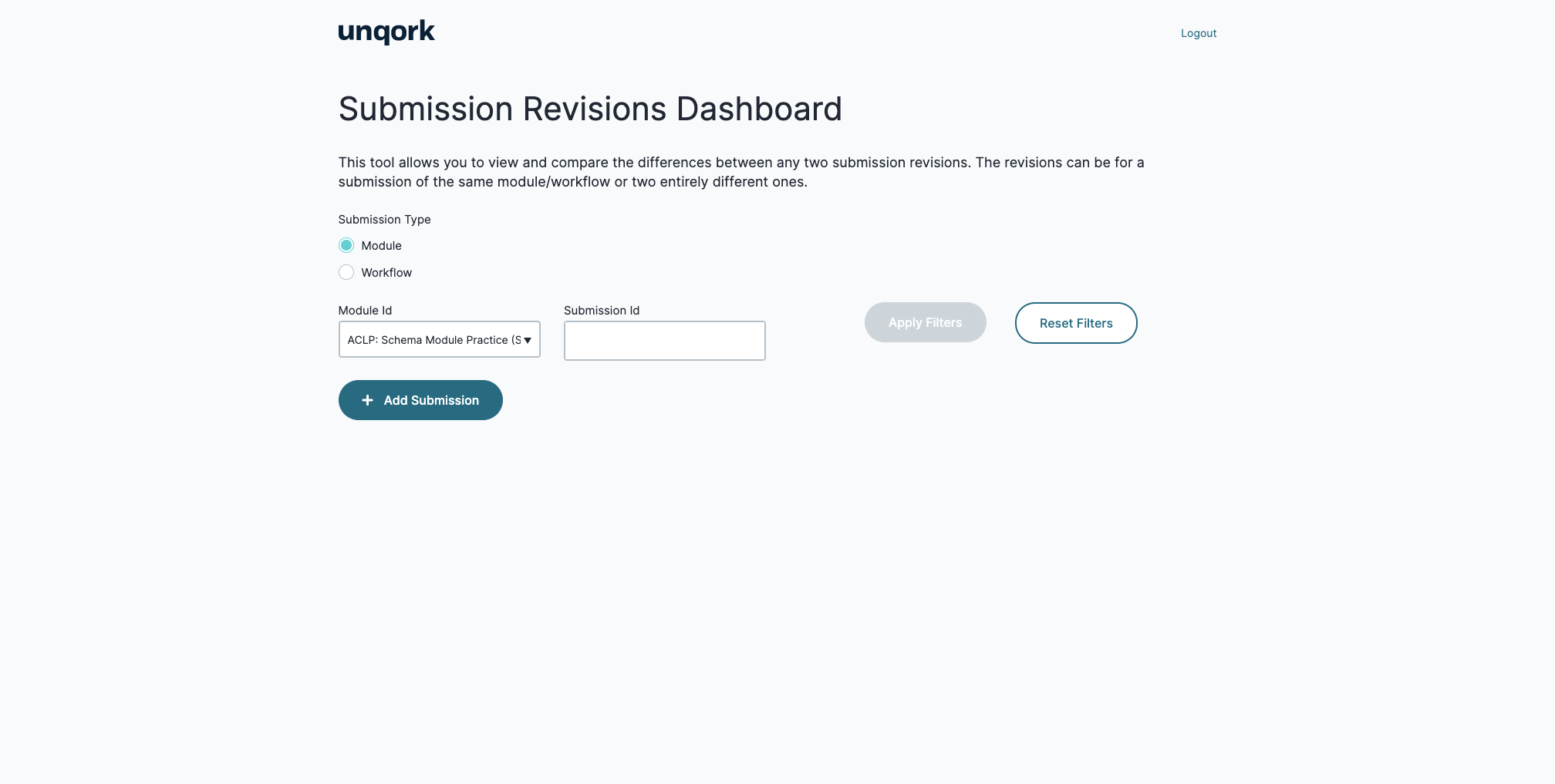1555x784 pixels.
Task: Select the Workflow radio button
Action: coord(346,272)
